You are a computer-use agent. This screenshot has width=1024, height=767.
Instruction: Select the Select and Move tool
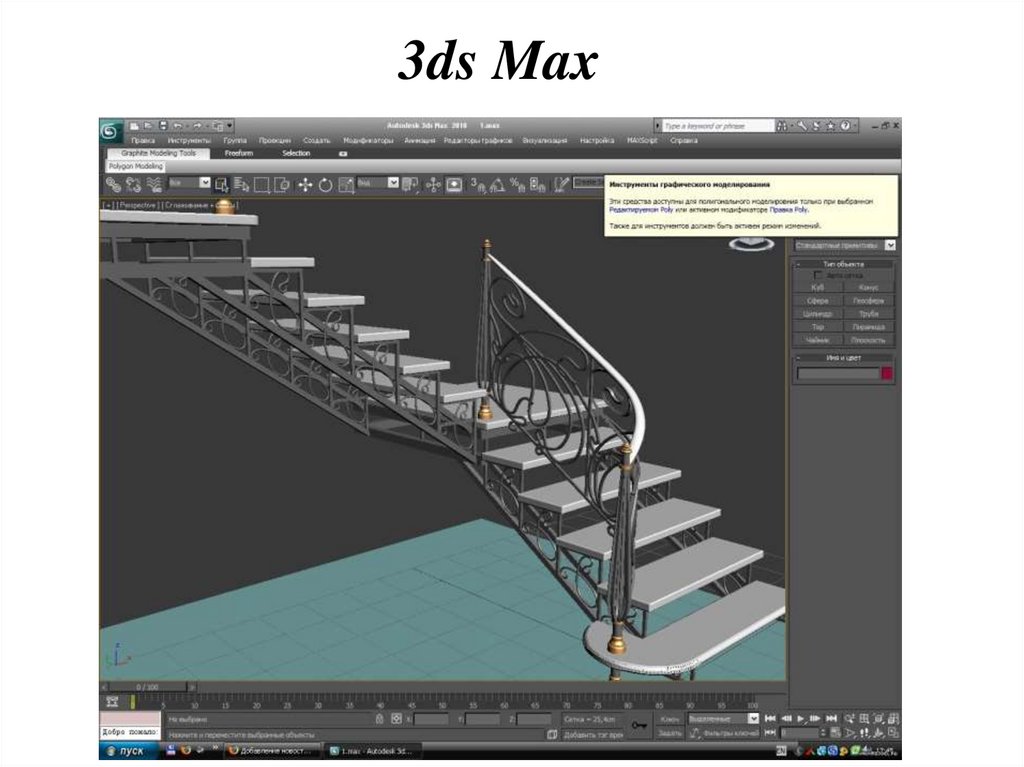[x=304, y=186]
